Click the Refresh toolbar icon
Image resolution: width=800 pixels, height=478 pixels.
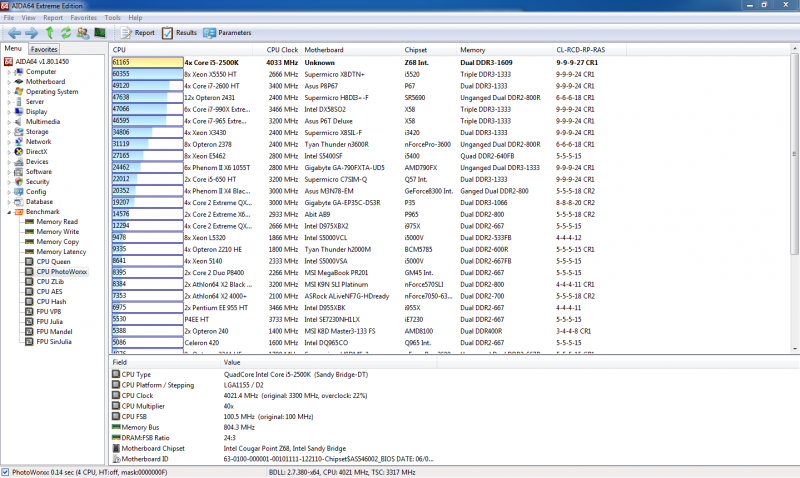(66, 33)
